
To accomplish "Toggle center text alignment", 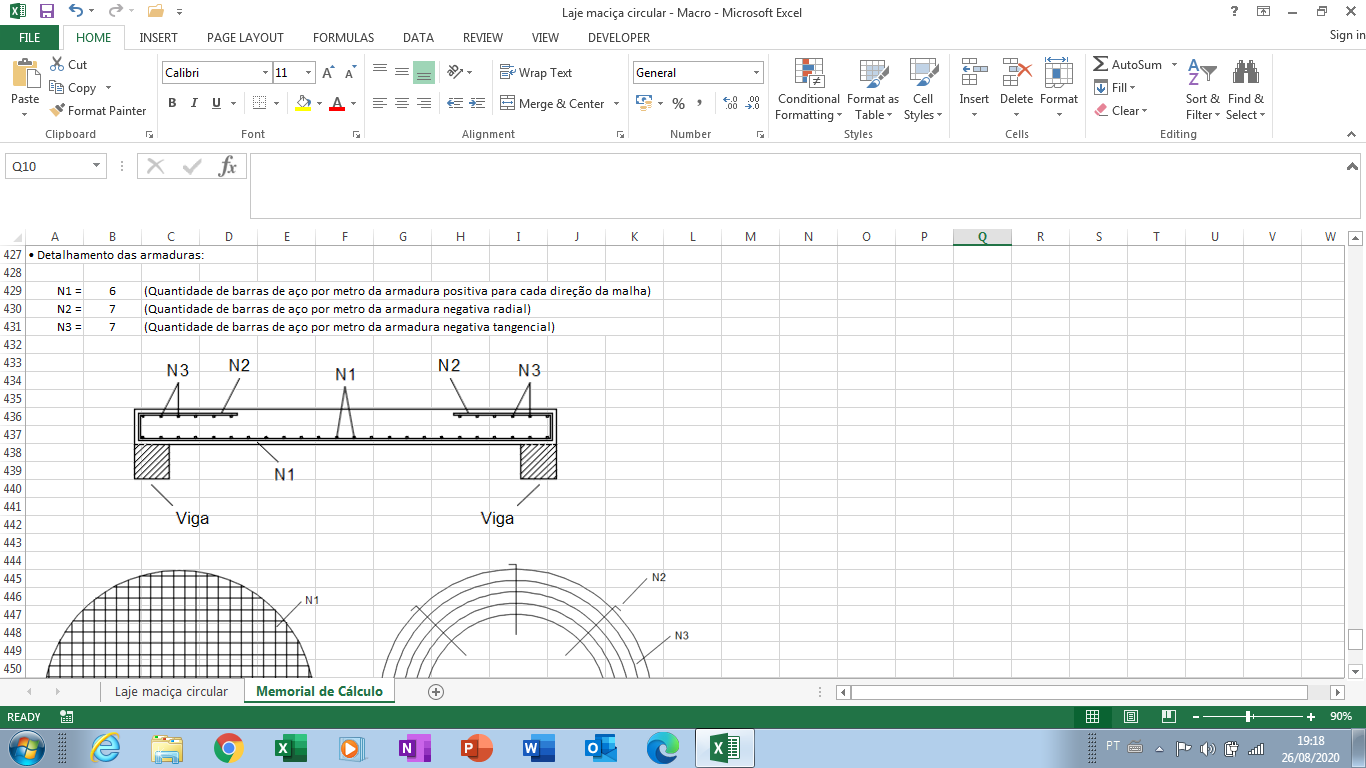I will (402, 103).
